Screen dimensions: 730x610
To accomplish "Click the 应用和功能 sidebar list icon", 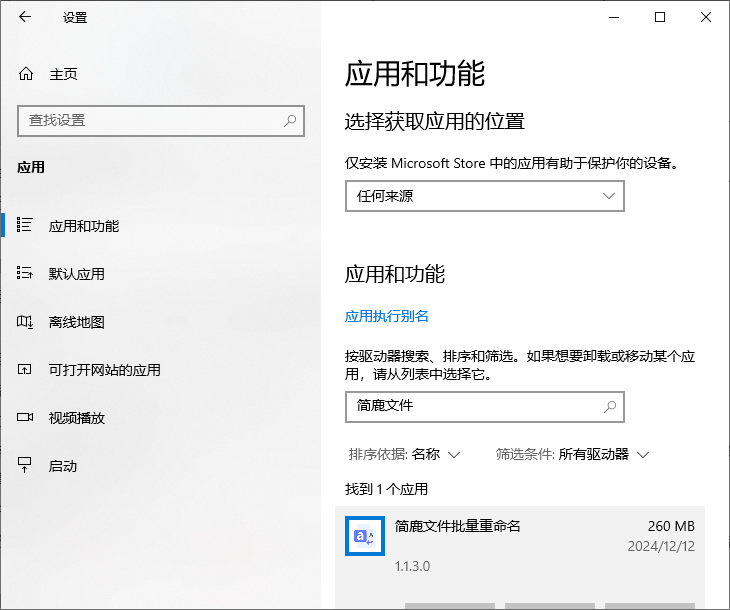I will click(24, 225).
